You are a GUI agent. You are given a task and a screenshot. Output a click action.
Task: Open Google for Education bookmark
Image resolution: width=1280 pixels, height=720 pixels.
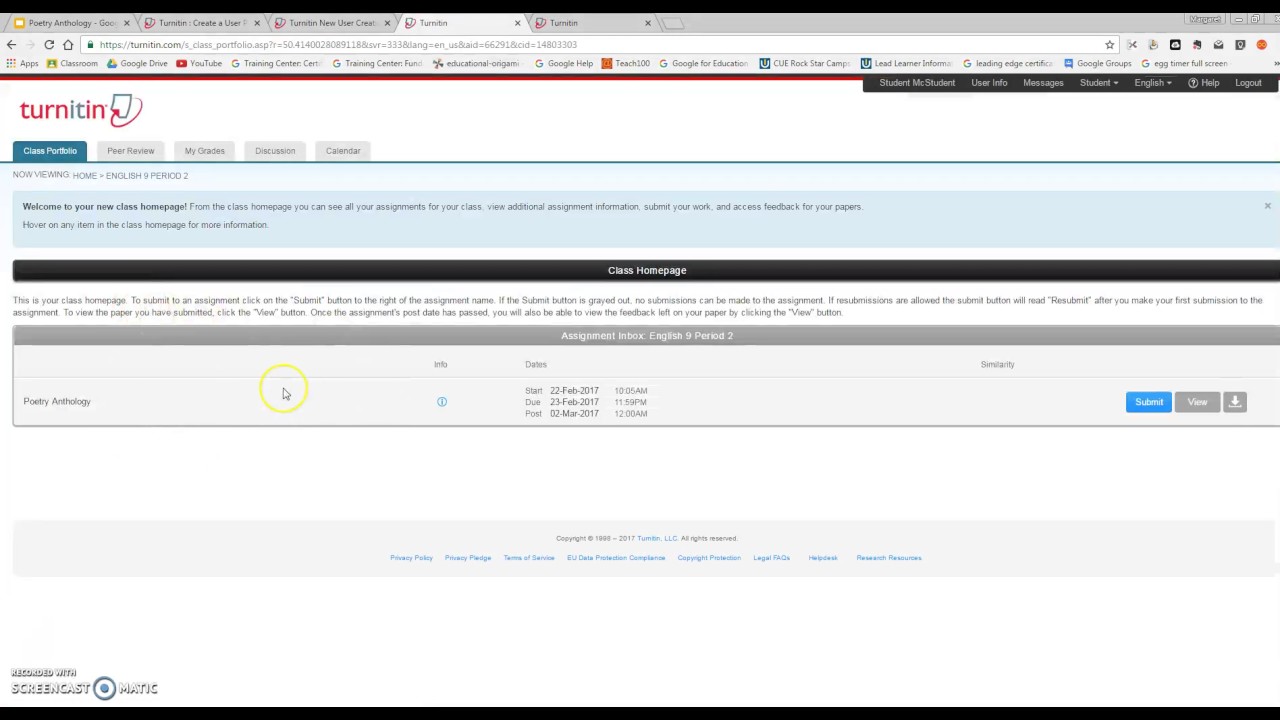pos(703,63)
